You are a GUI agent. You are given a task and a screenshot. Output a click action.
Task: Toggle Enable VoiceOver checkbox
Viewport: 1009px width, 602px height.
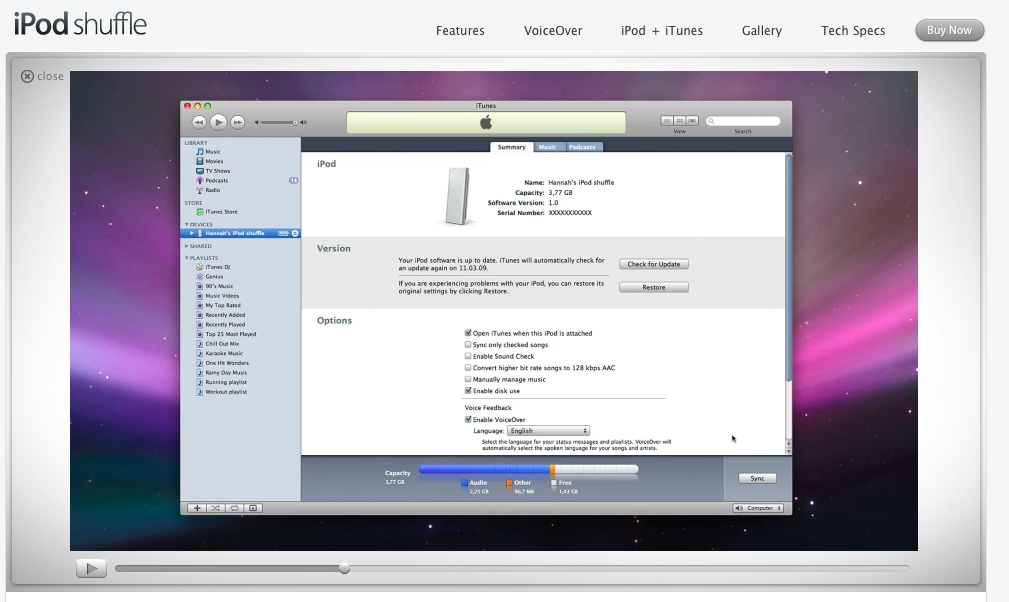coord(468,419)
